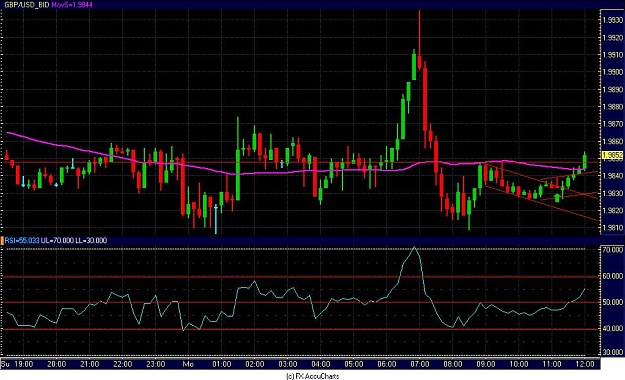Click the 23:00 time axis label
Image resolution: width=625 pixels, height=380 pixels.
coord(156,364)
